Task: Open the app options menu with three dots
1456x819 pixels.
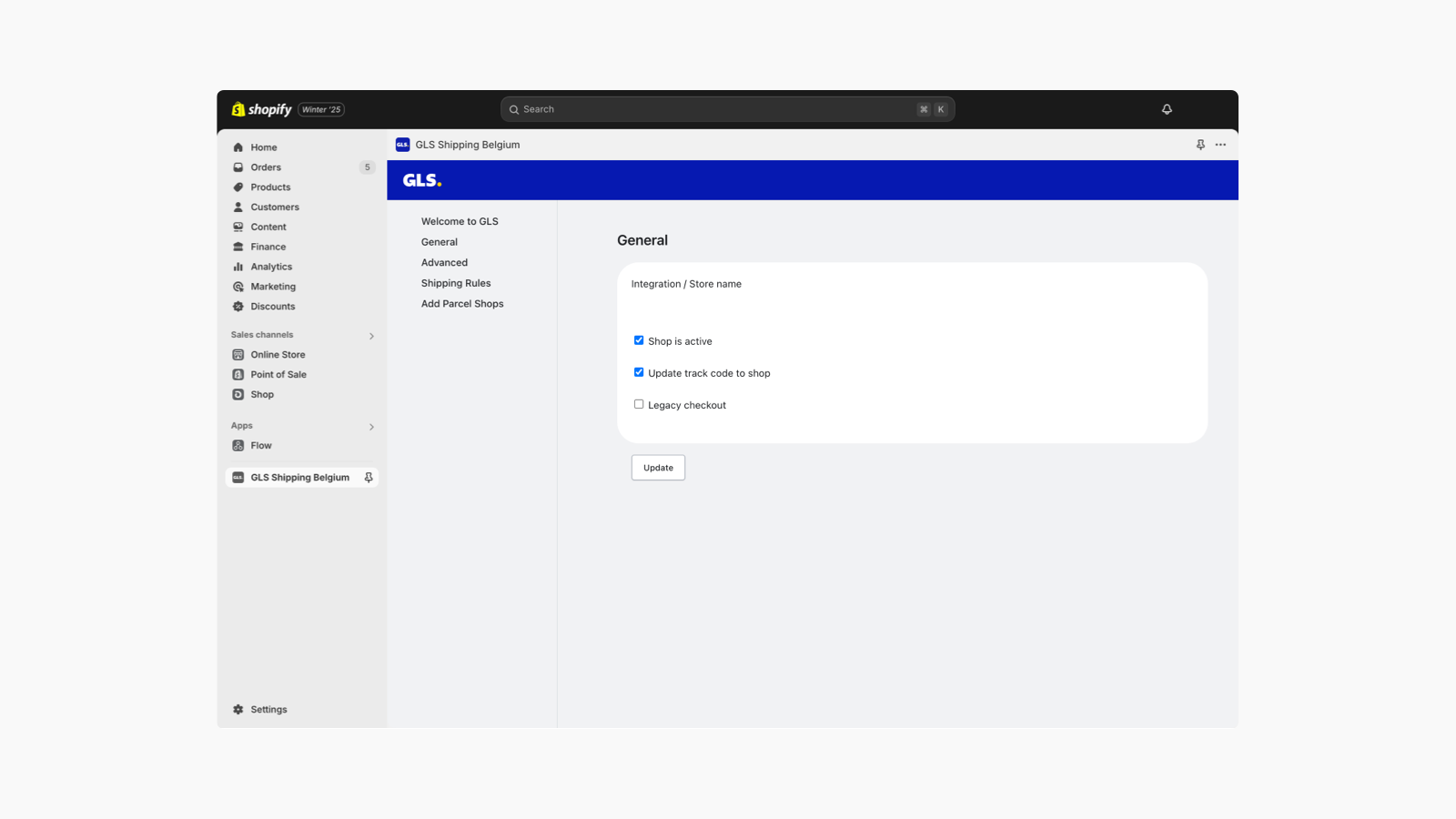Action: 1220,144
